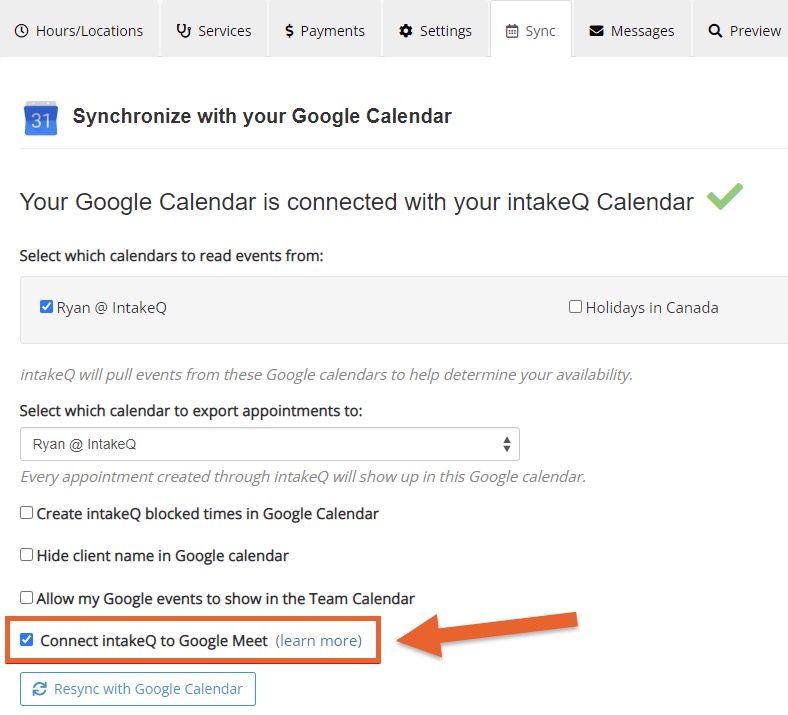Enable Hide client name in Google calendar

click(26, 555)
